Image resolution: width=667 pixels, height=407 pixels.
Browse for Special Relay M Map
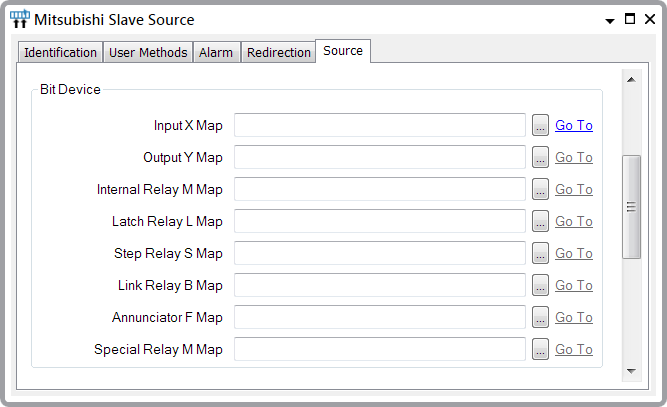point(540,349)
